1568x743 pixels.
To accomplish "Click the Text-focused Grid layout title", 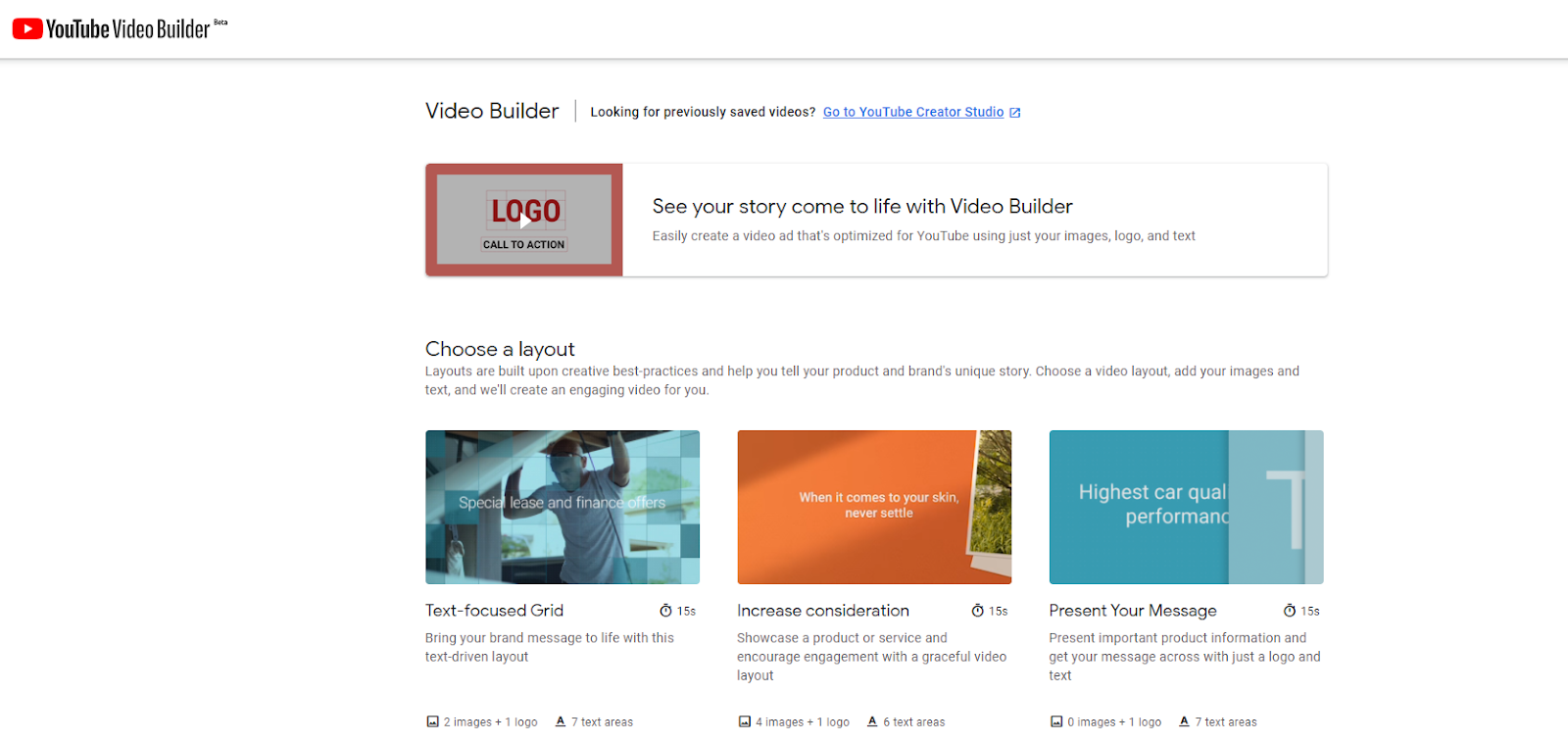I will [494, 611].
